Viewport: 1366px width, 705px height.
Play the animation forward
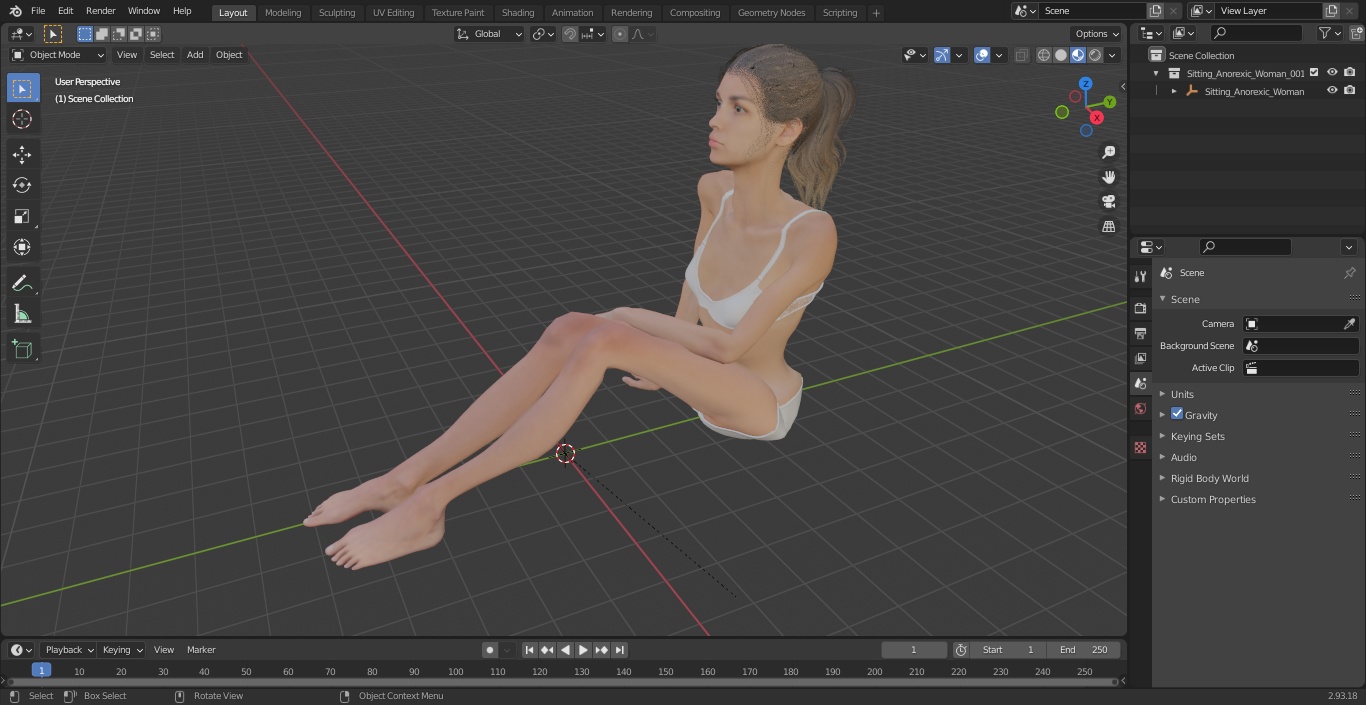pos(583,650)
